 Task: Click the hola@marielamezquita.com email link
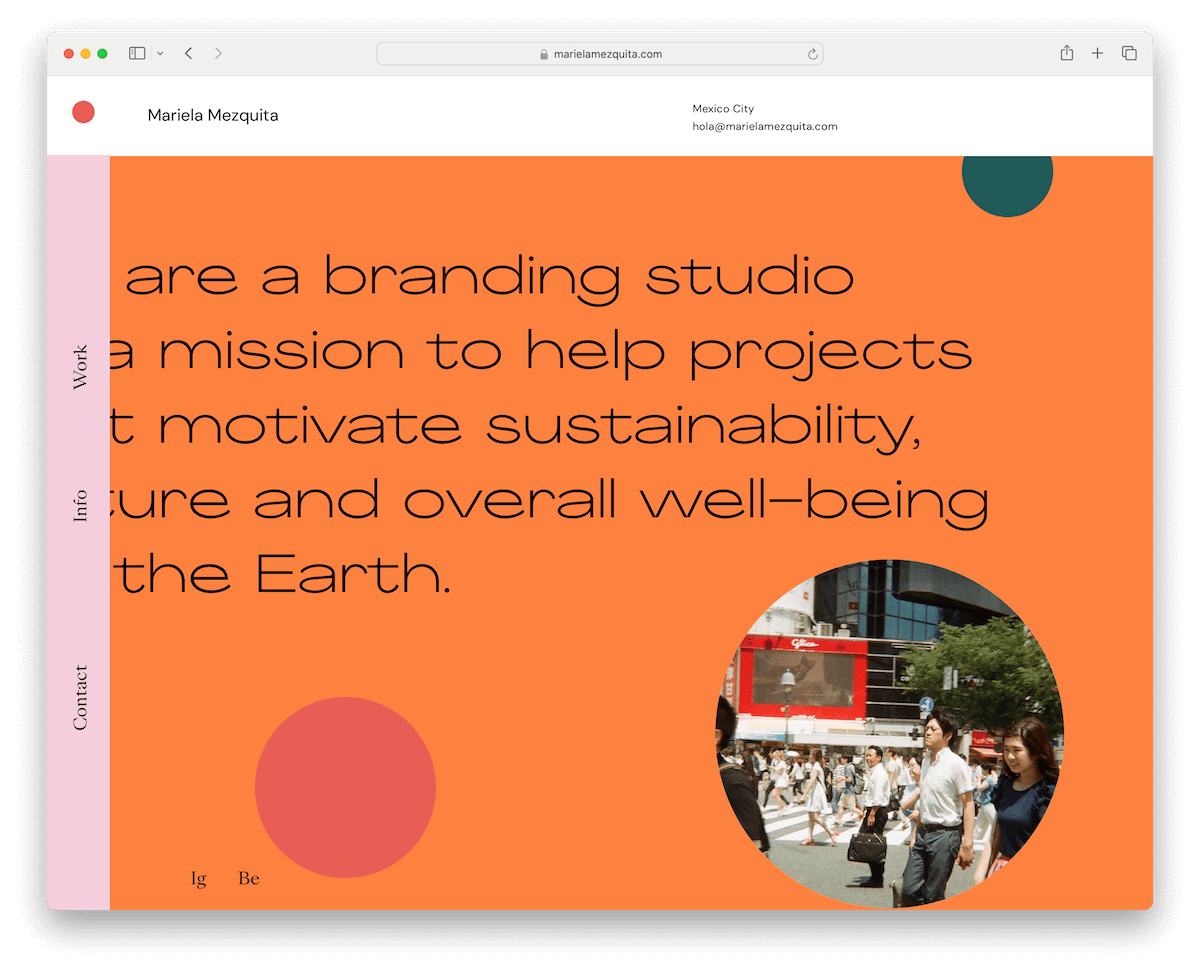pos(764,127)
